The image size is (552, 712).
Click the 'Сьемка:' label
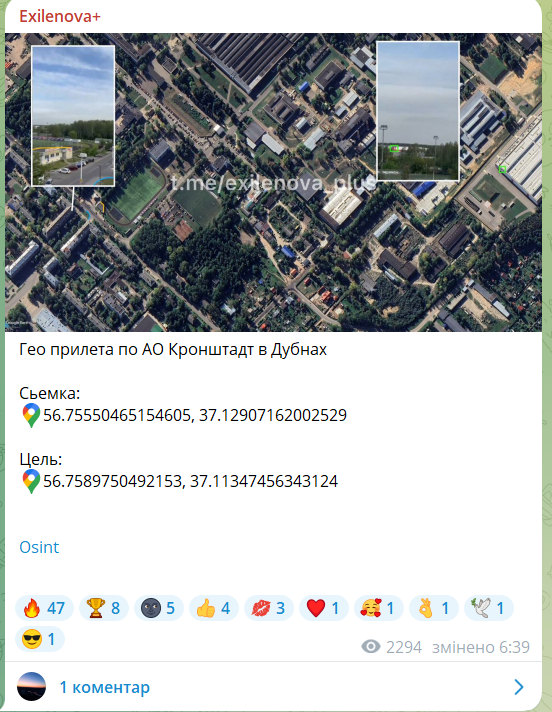(x=49, y=393)
